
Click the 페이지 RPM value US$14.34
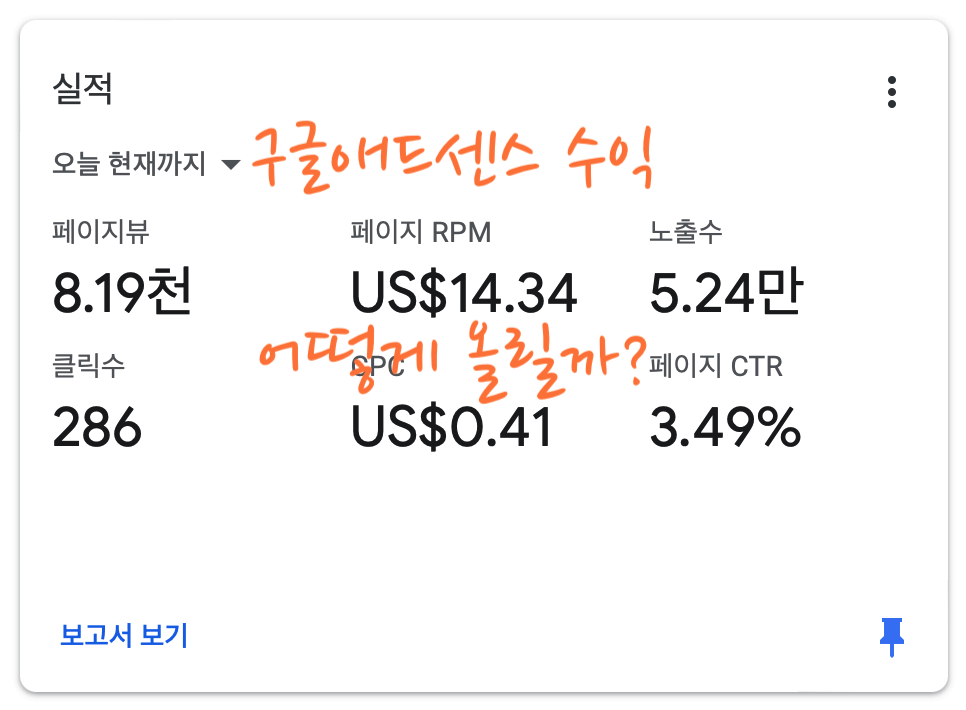[465, 290]
